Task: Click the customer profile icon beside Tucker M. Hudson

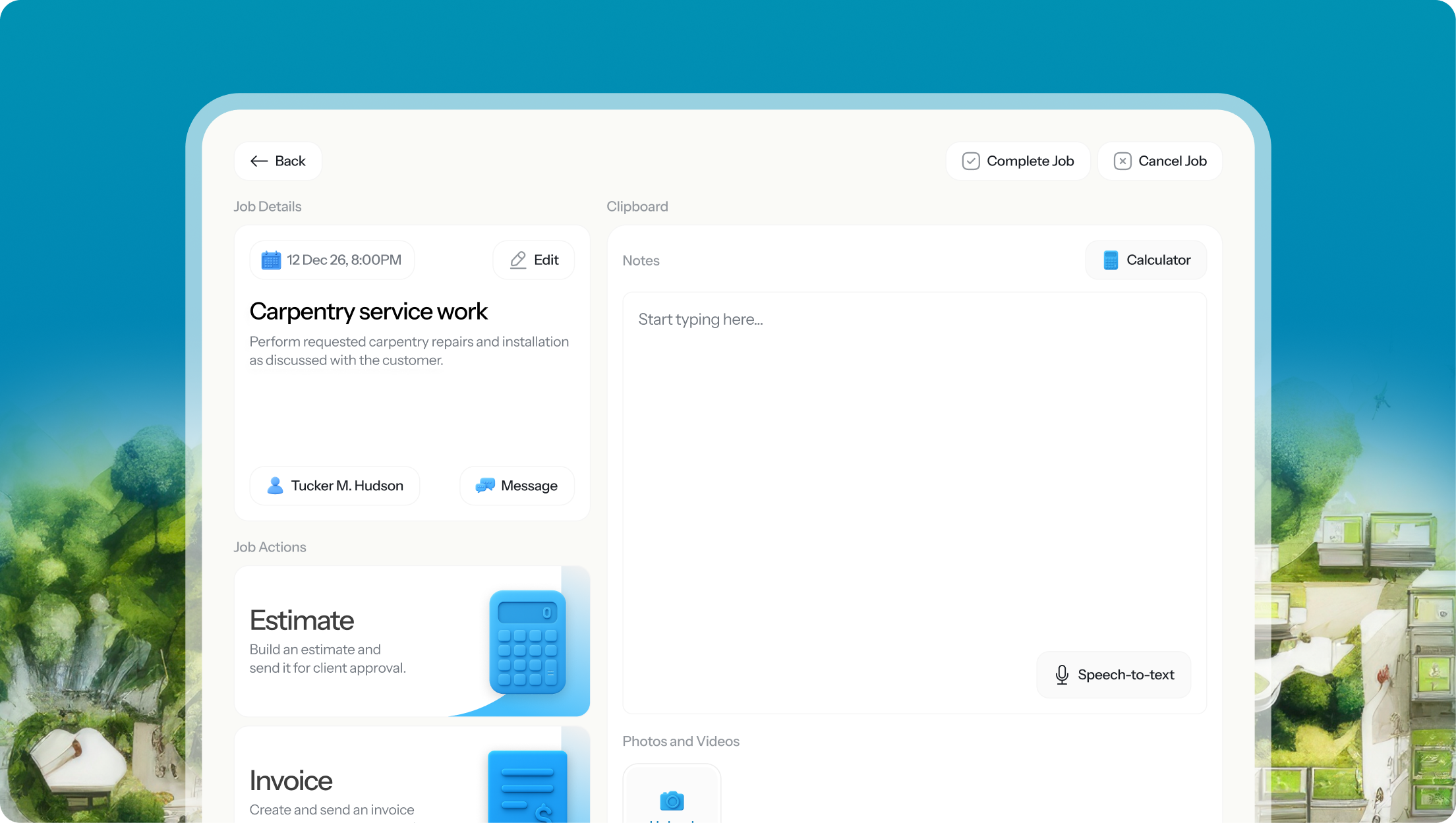Action: (275, 486)
